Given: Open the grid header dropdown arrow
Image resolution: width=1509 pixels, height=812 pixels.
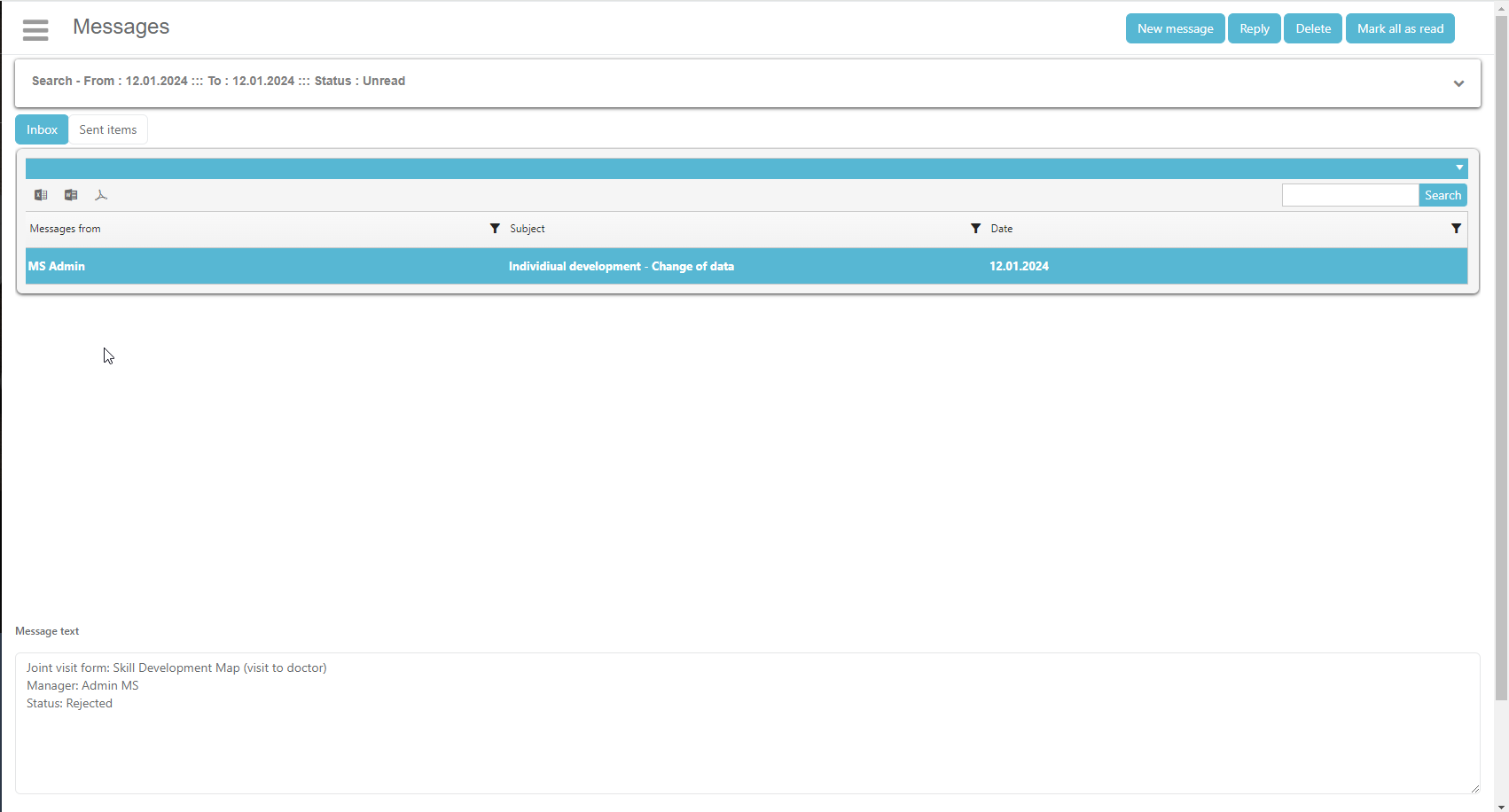Looking at the screenshot, I should tap(1458, 168).
